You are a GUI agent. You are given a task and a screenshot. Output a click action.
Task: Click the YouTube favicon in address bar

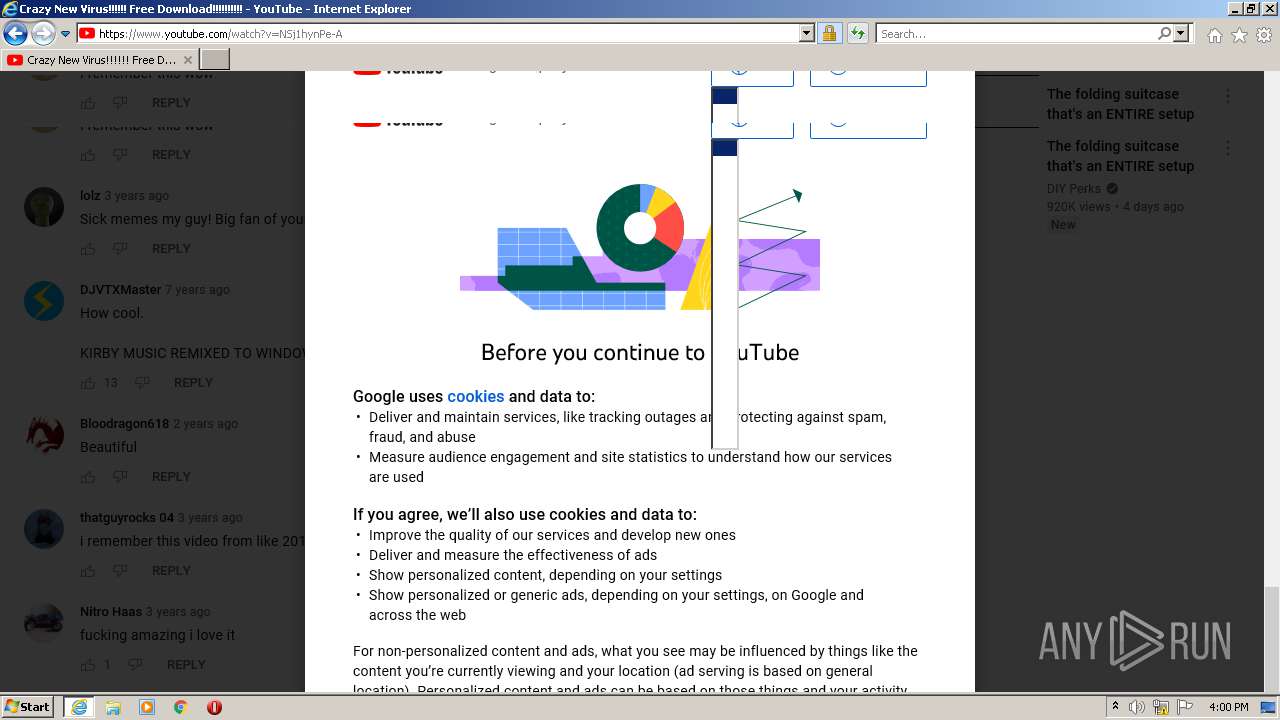[x=87, y=33]
